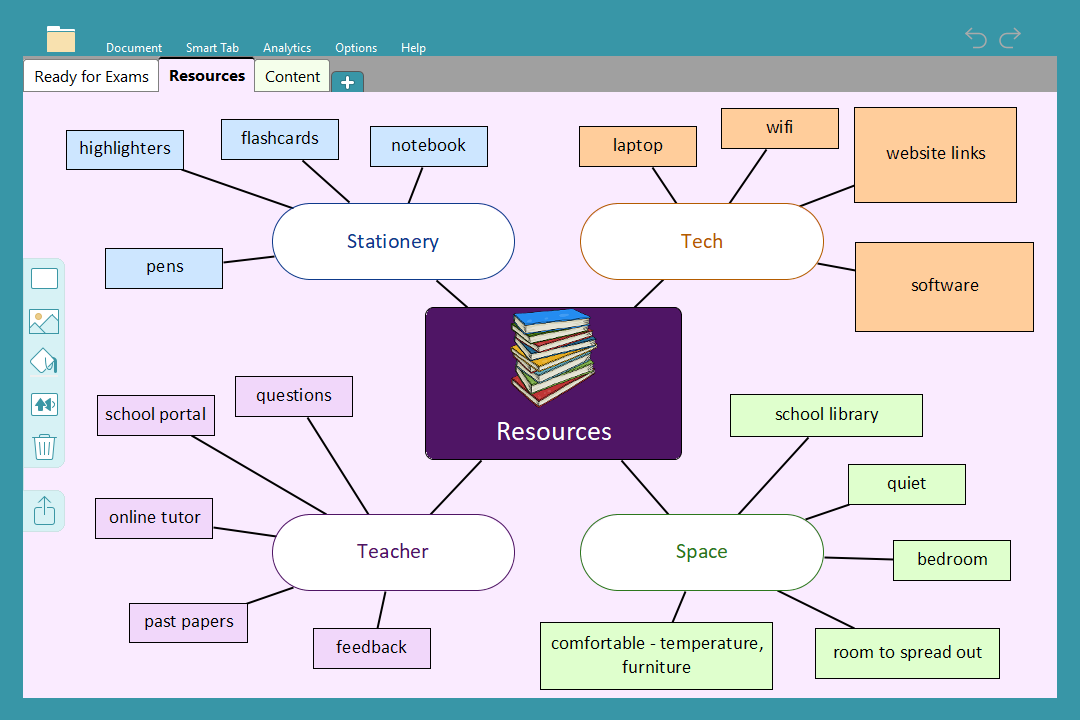Select the add box shape tool
This screenshot has height=720, width=1080.
44,279
